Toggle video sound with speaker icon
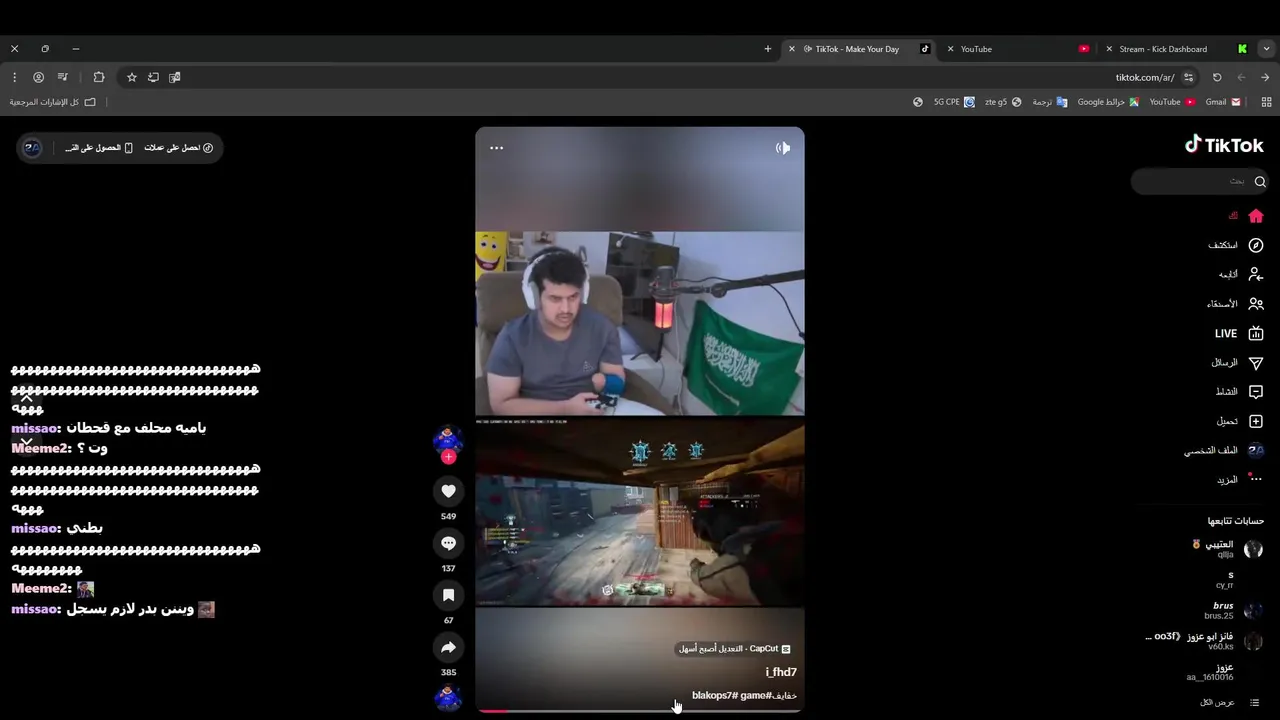 point(783,148)
